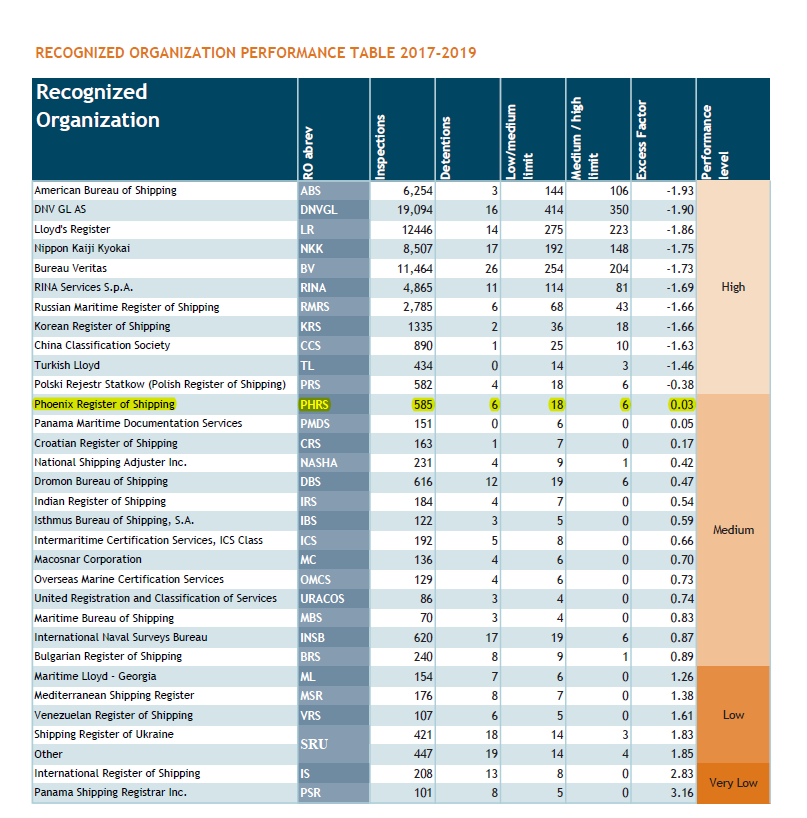Click the "Other" row name
The height and width of the screenshot is (818, 807).
(x=48, y=754)
